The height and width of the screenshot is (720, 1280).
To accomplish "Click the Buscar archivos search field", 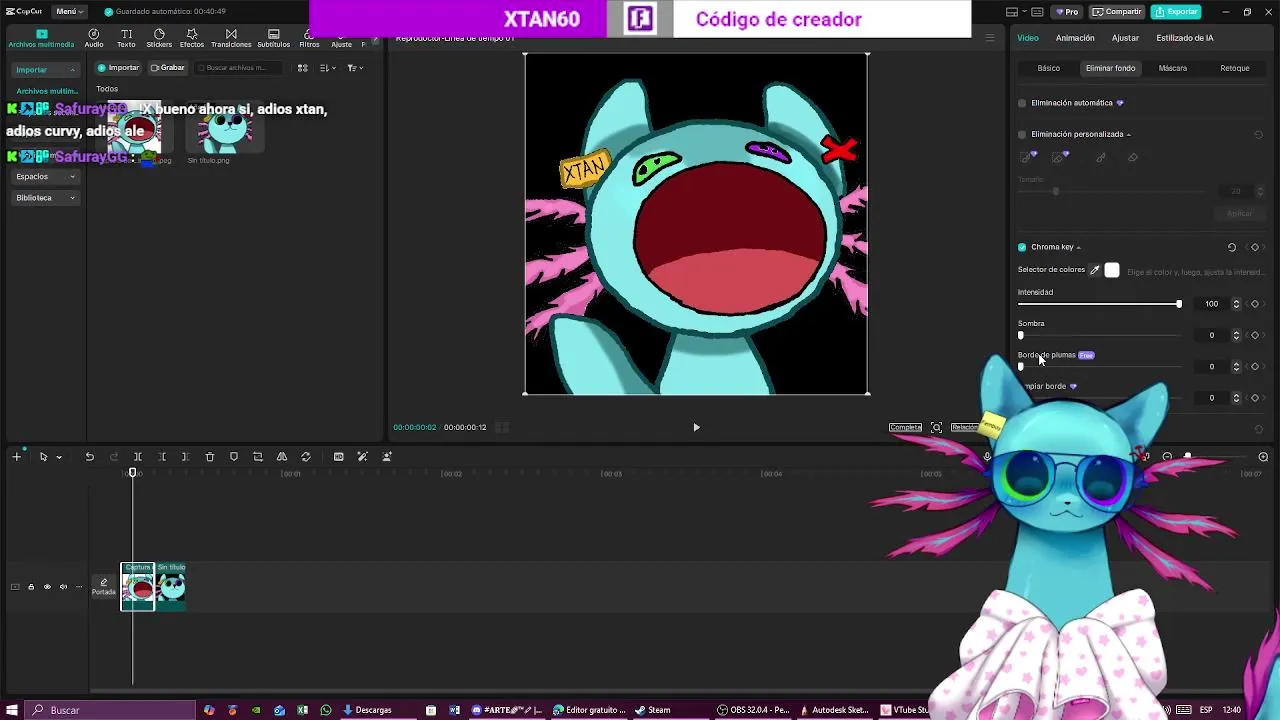I will point(240,68).
